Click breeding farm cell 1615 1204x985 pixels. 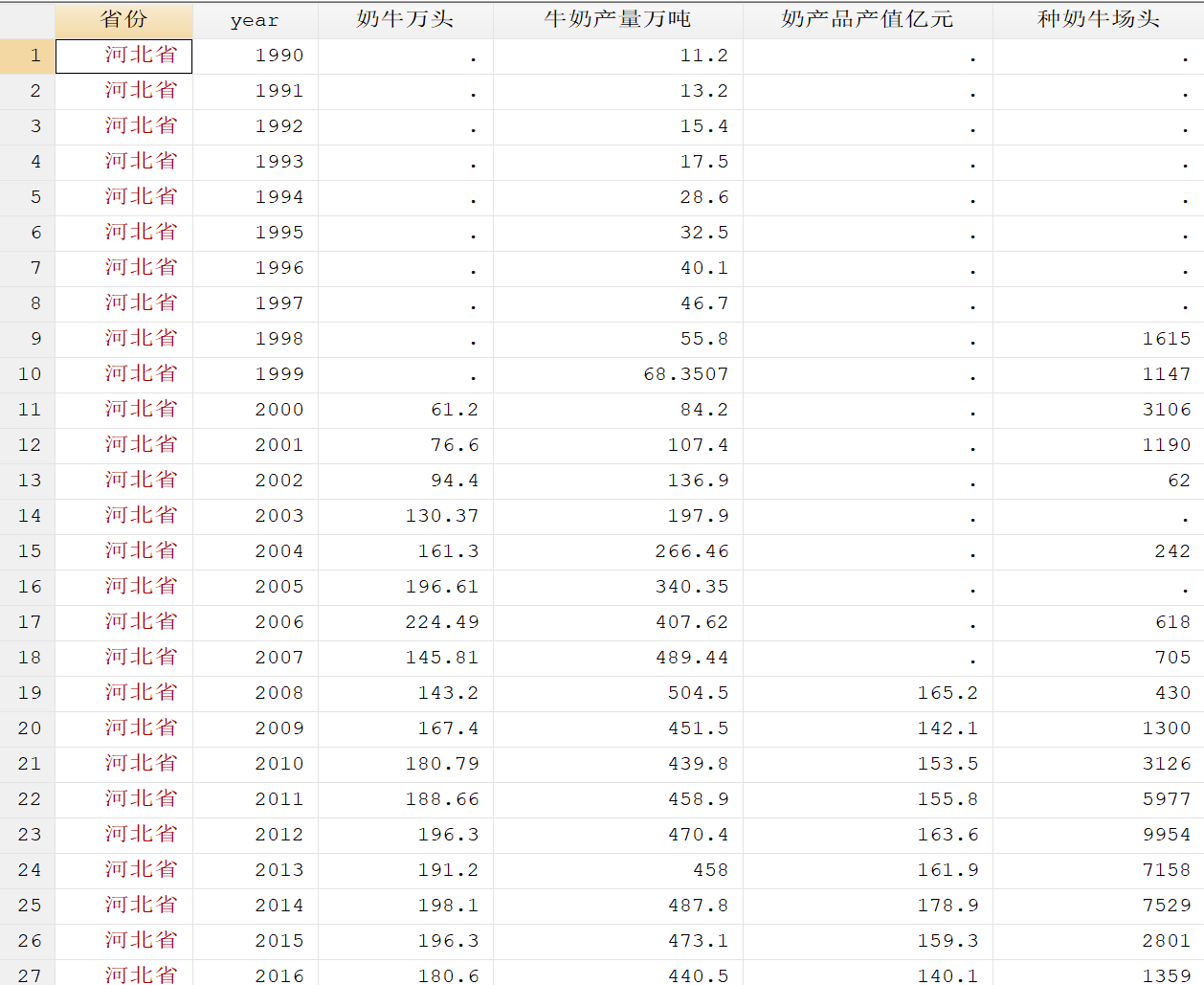point(1099,339)
